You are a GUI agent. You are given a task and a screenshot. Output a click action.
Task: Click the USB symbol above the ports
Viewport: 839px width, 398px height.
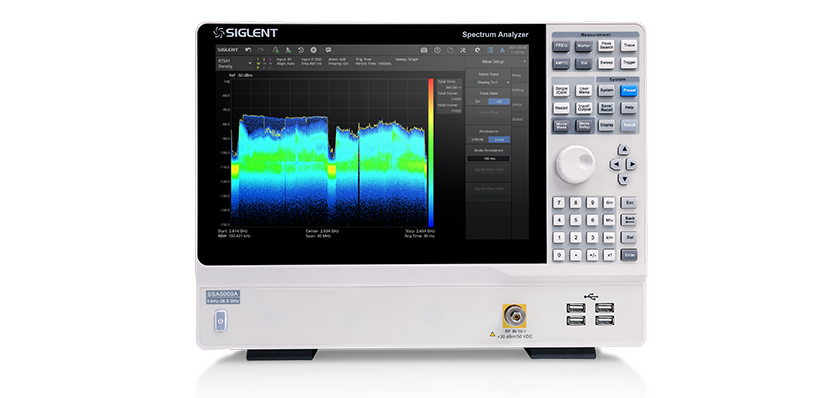592,295
